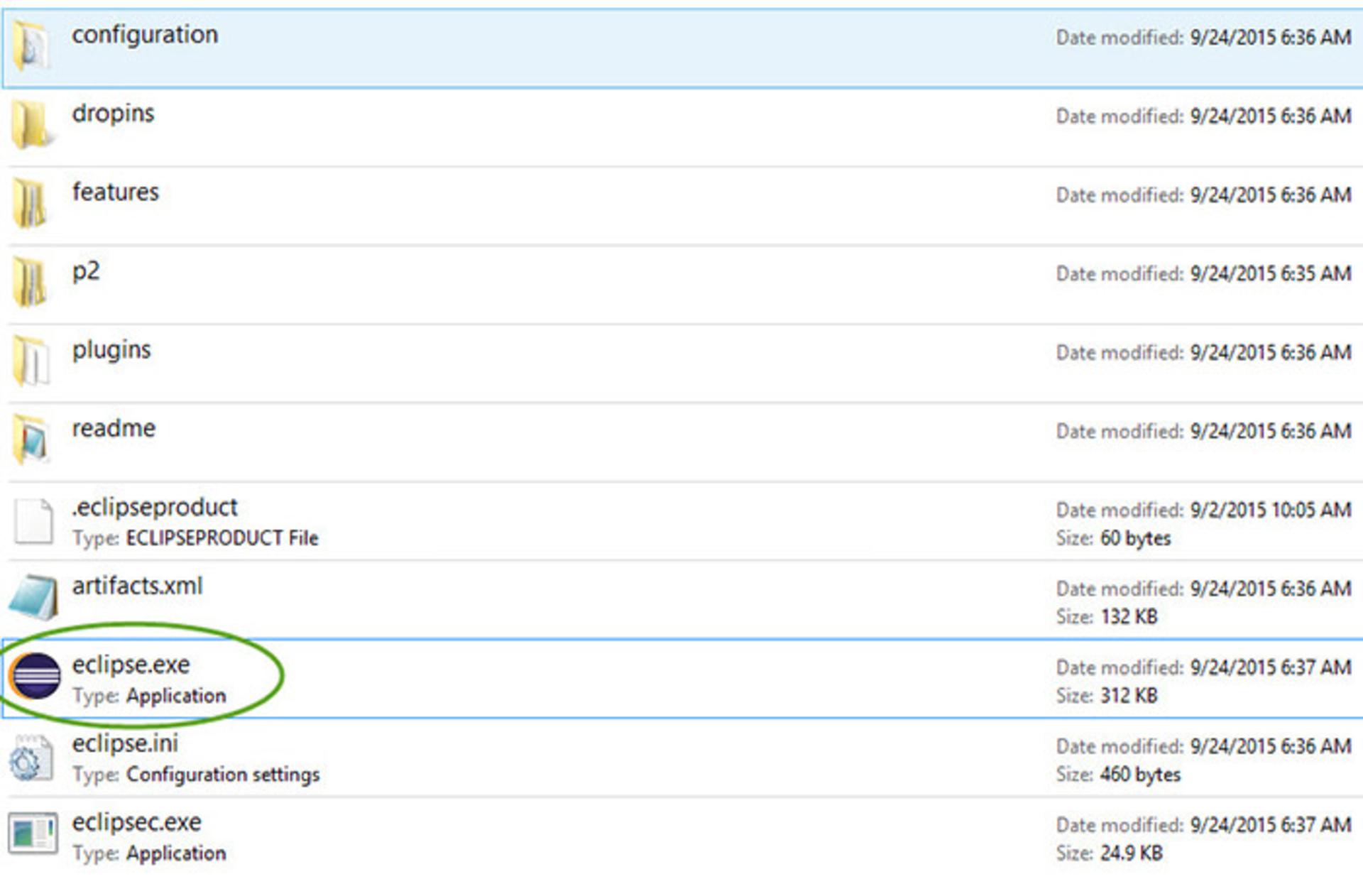Viewport: 1363px width, 896px height.
Task: Click the eclipsec.exe console application icon
Action: [33, 833]
